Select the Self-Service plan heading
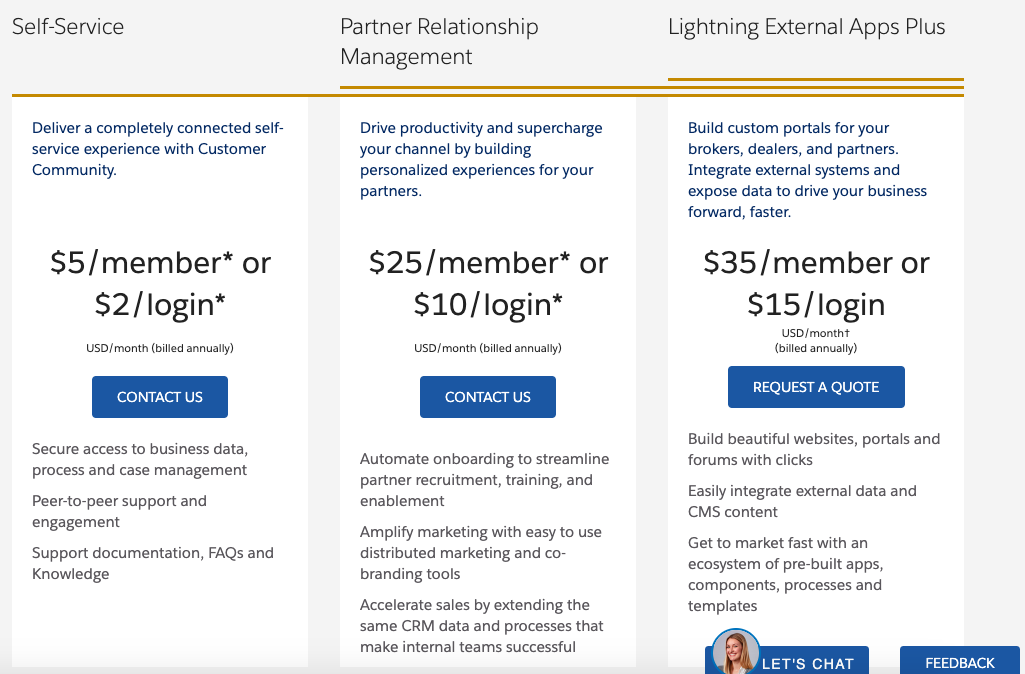 [68, 26]
